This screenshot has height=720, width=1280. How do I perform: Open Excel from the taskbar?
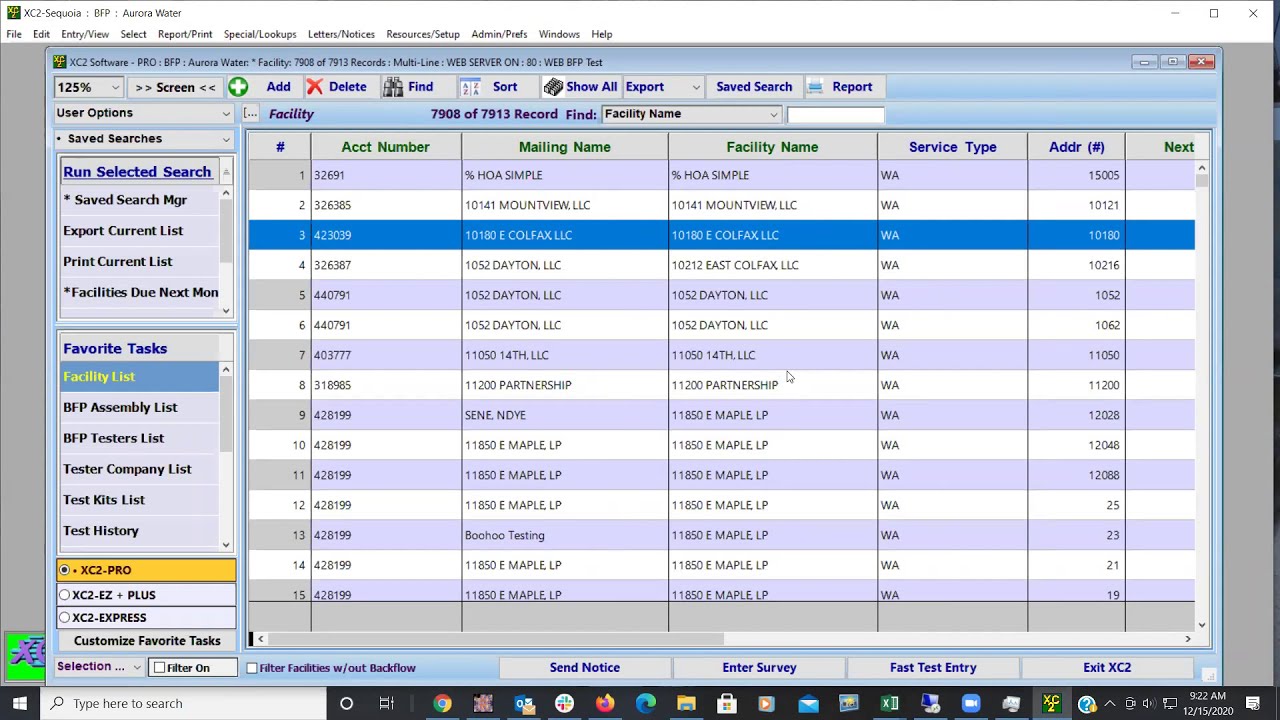pos(889,703)
